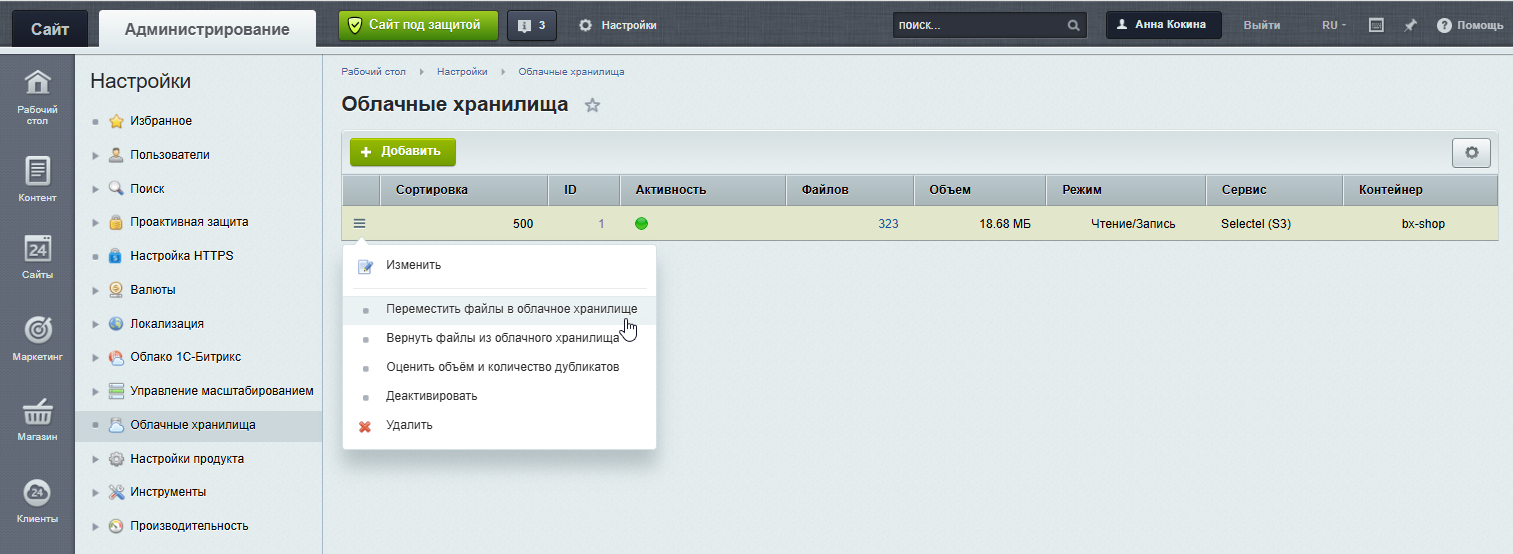Click the pin icon in top bar
The height and width of the screenshot is (554, 1513).
click(x=1410, y=25)
